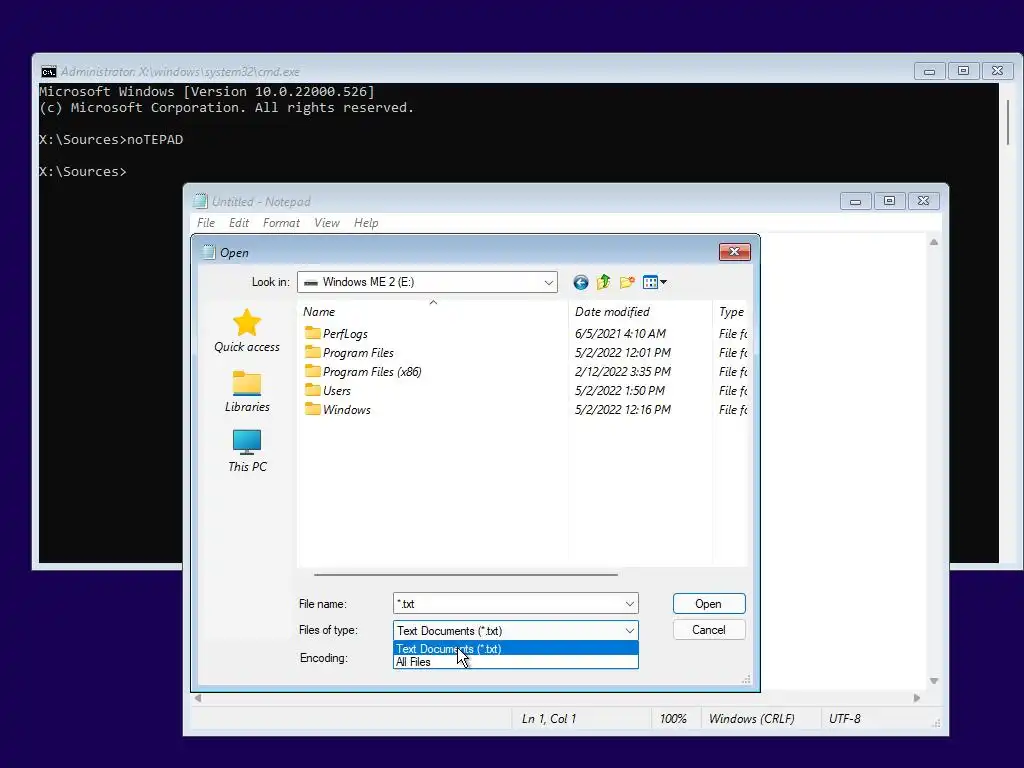Select Quick access in places bar

point(247,331)
